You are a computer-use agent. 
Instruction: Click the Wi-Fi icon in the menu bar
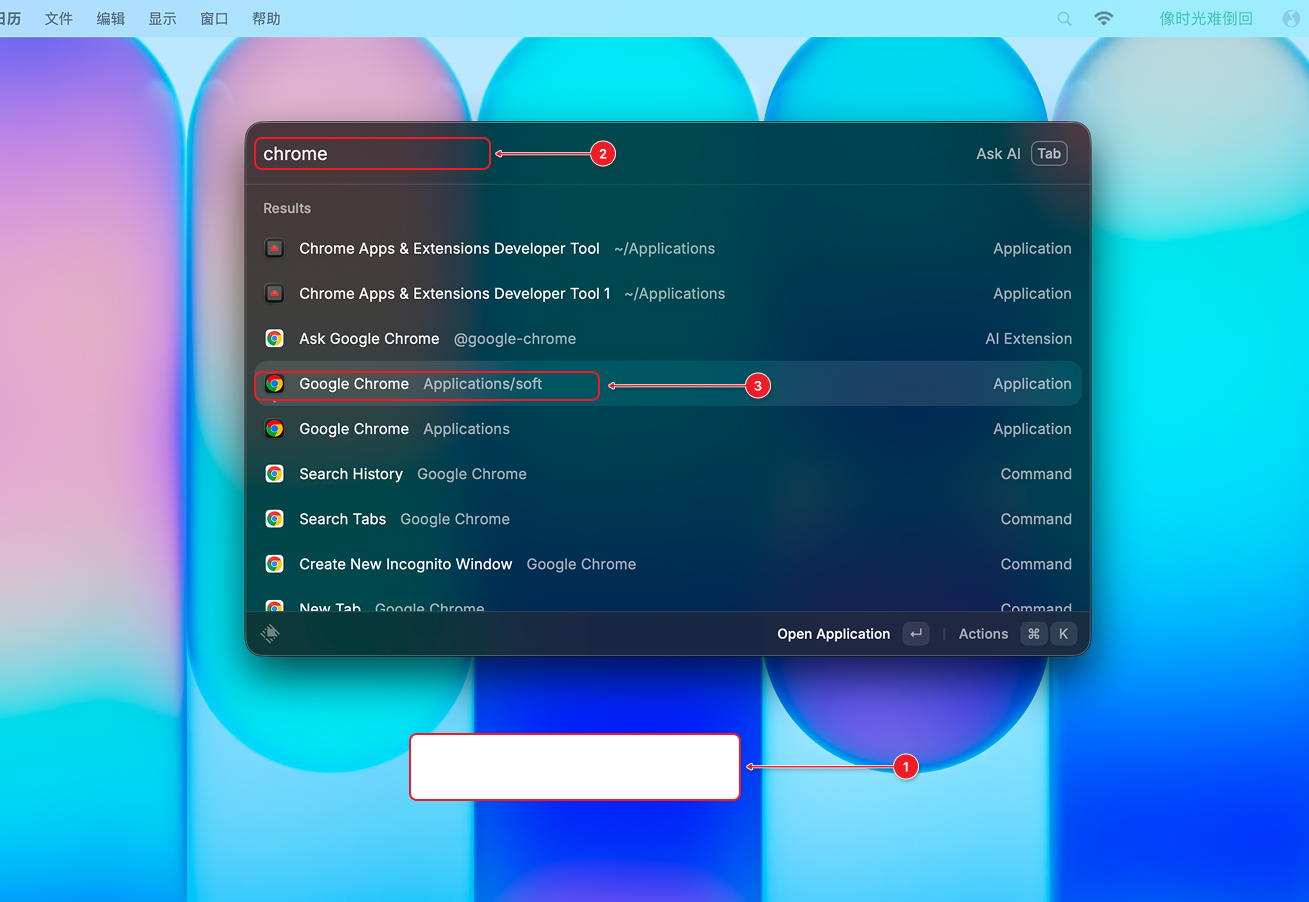point(1103,17)
